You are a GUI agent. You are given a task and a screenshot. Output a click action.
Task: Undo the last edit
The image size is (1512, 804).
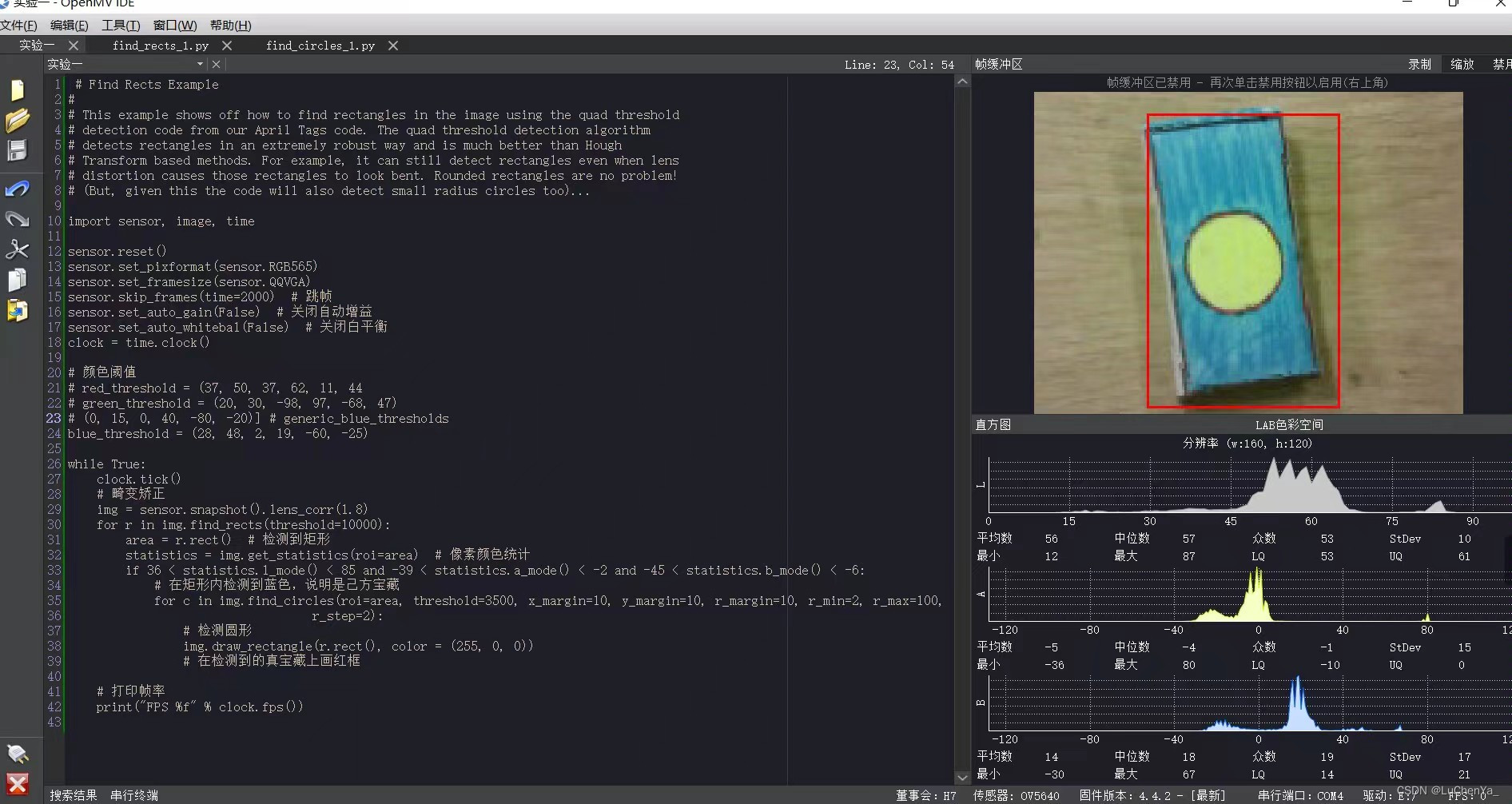18,189
